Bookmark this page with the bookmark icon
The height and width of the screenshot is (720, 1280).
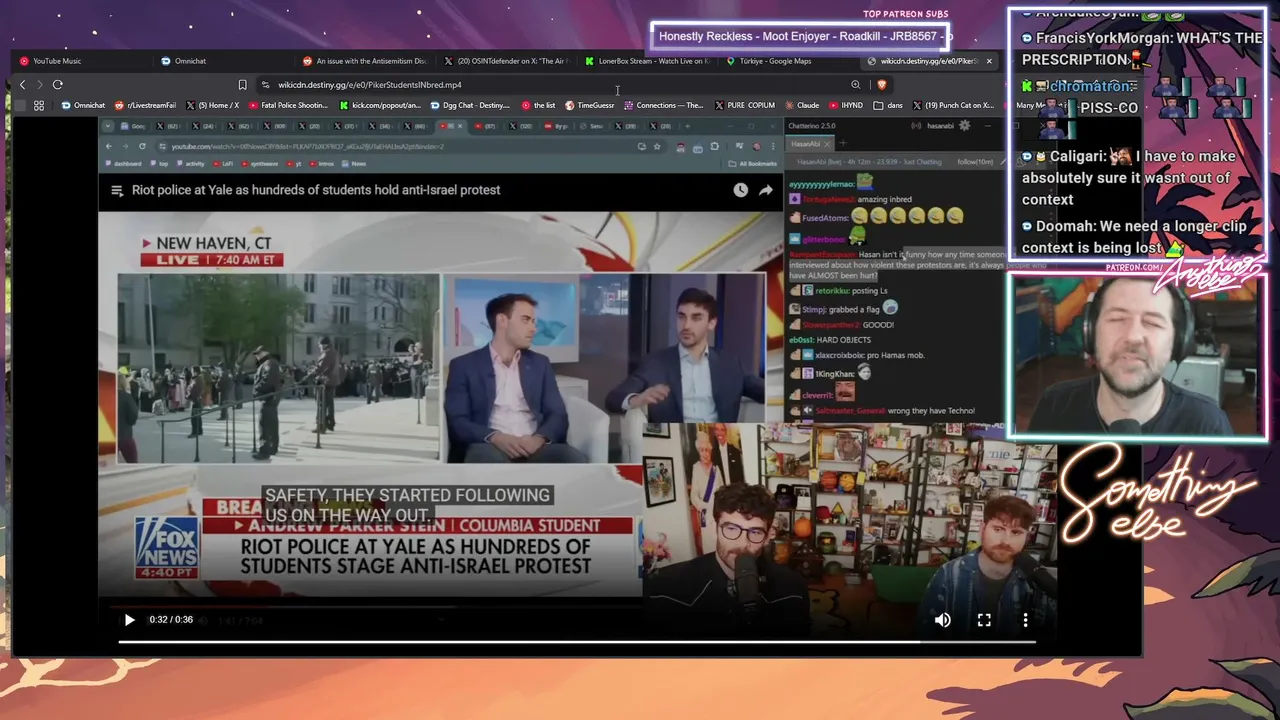[x=242, y=85]
